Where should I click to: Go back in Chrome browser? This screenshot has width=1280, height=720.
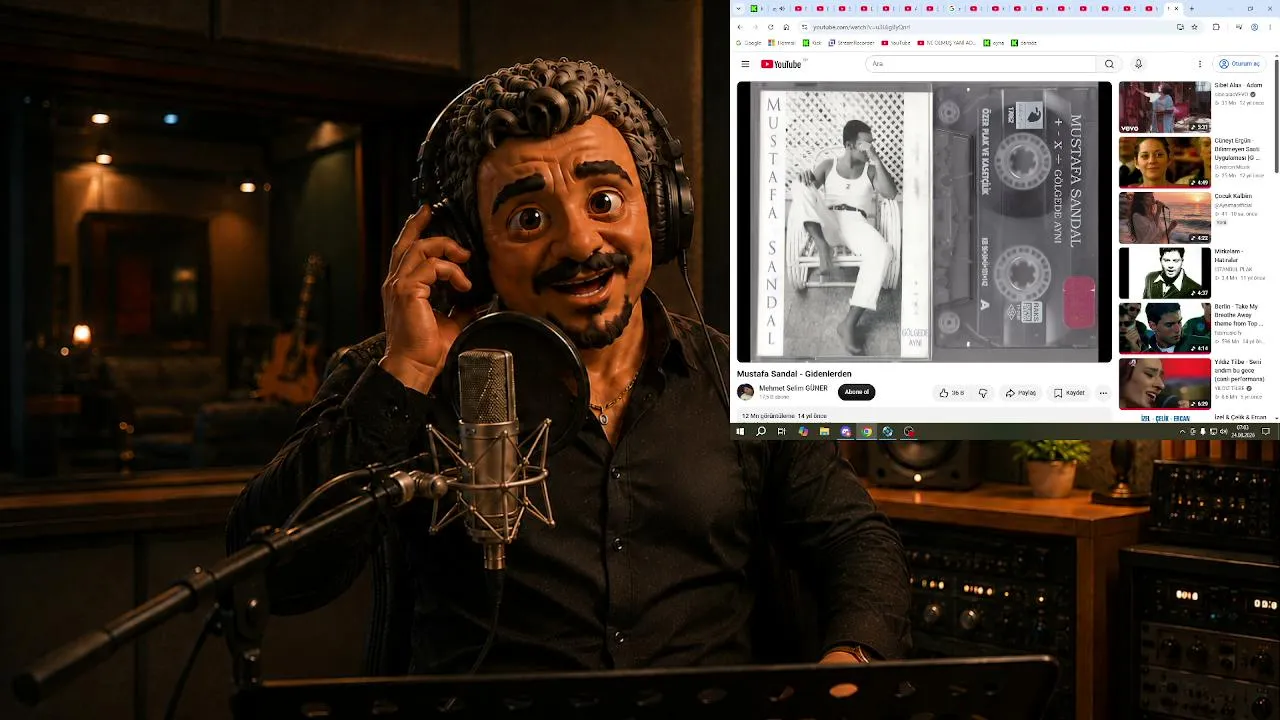tap(740, 27)
